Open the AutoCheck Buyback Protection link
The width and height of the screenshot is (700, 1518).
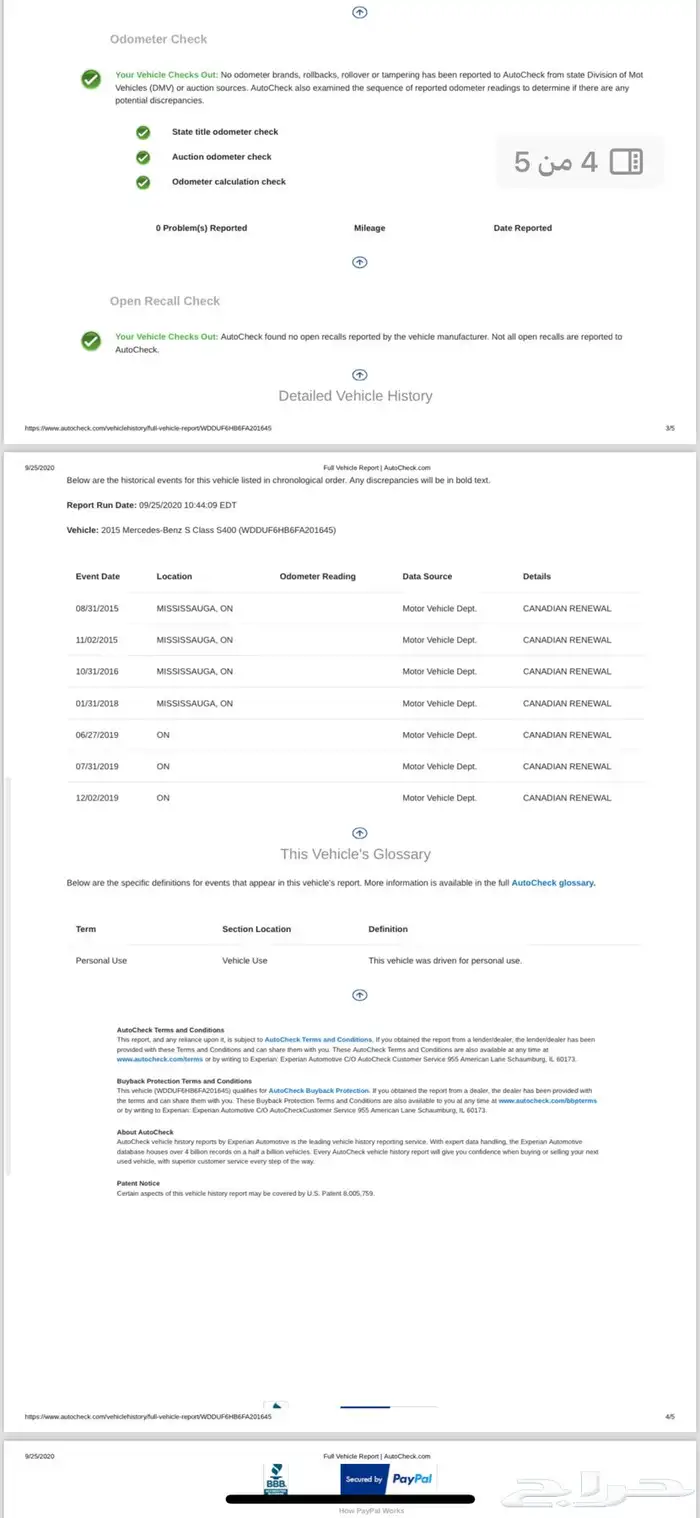pyautogui.click(x=319, y=1090)
